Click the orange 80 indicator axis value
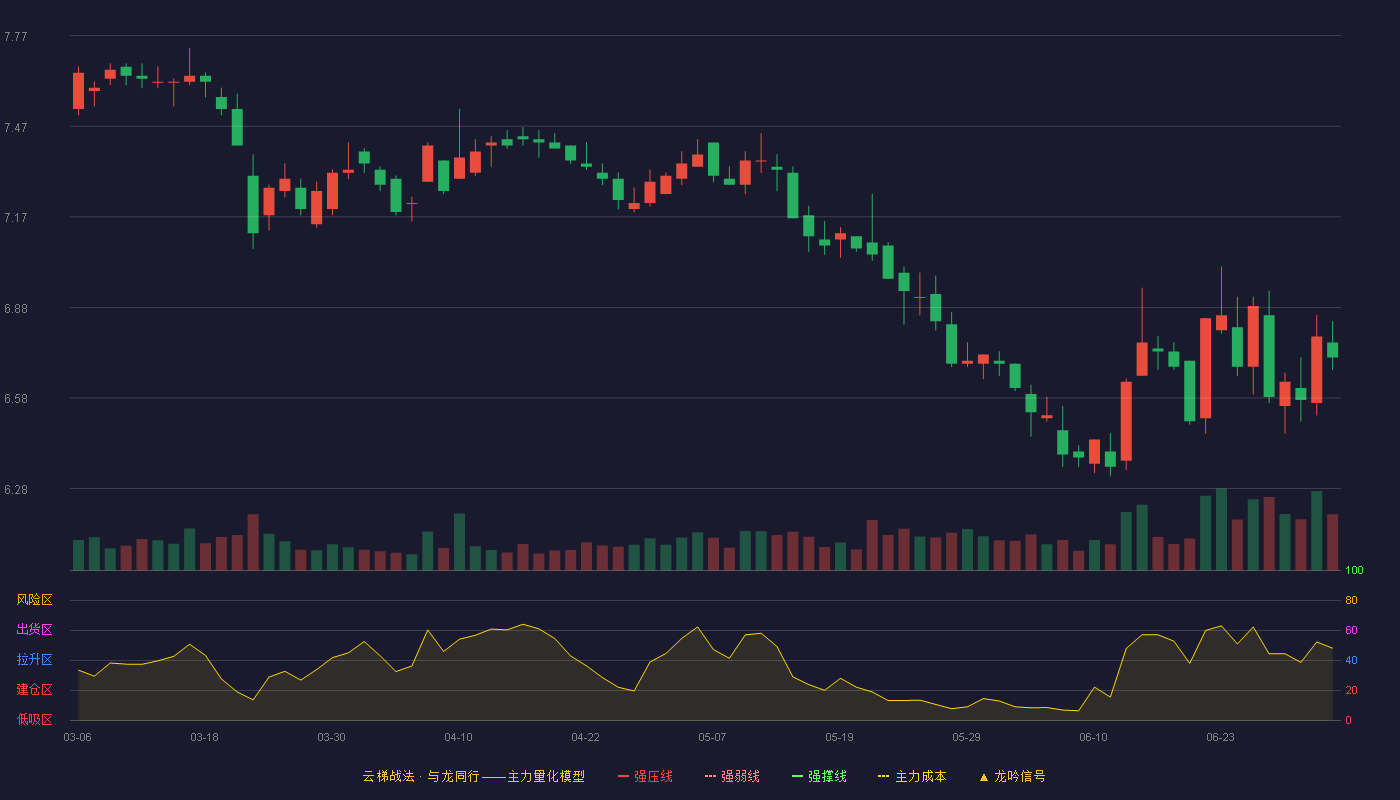The height and width of the screenshot is (800, 1400). [1351, 601]
